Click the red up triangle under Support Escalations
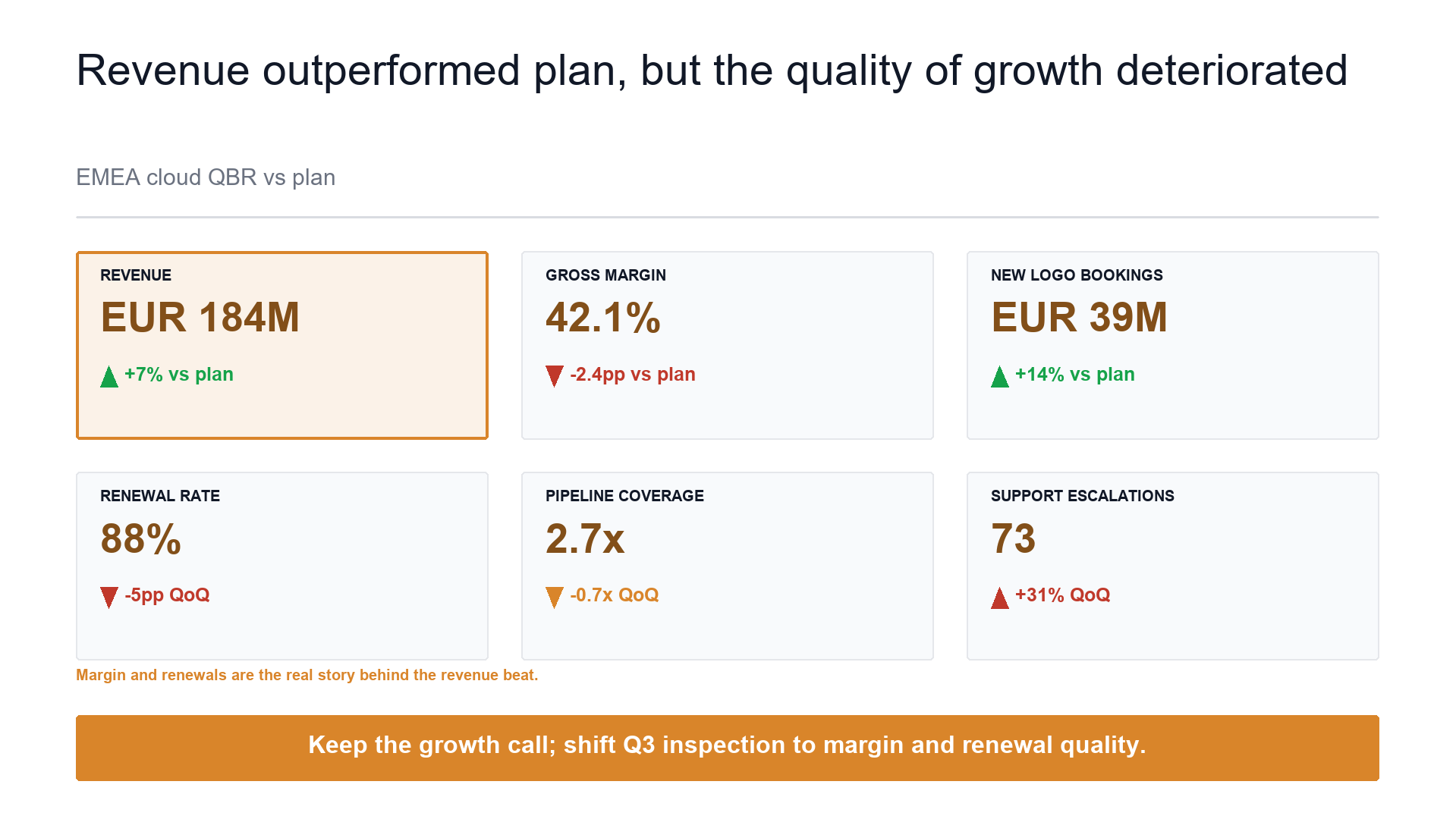Viewport: 1456px width, 819px height. tap(1000, 598)
